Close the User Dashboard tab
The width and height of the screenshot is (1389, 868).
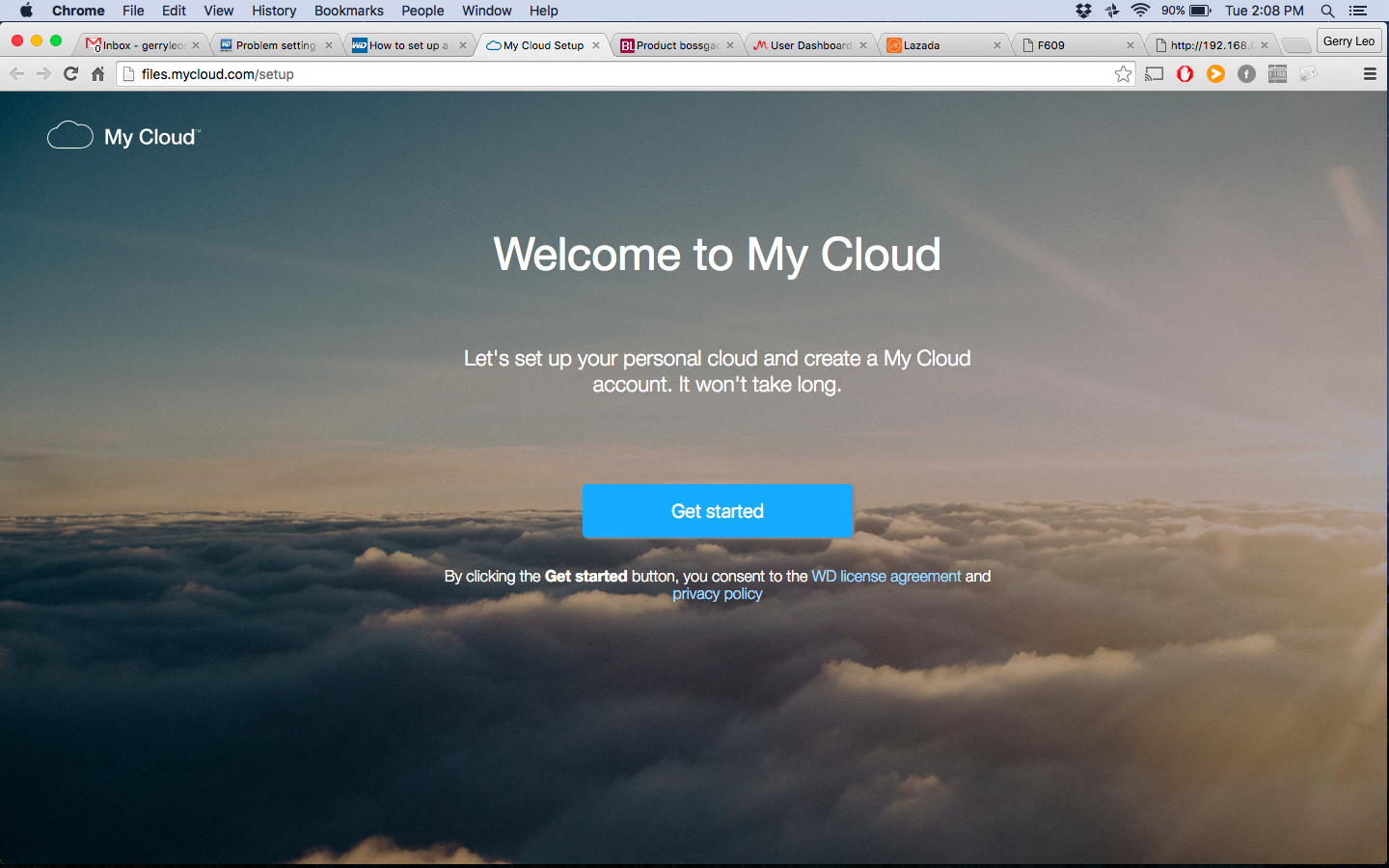tap(863, 45)
